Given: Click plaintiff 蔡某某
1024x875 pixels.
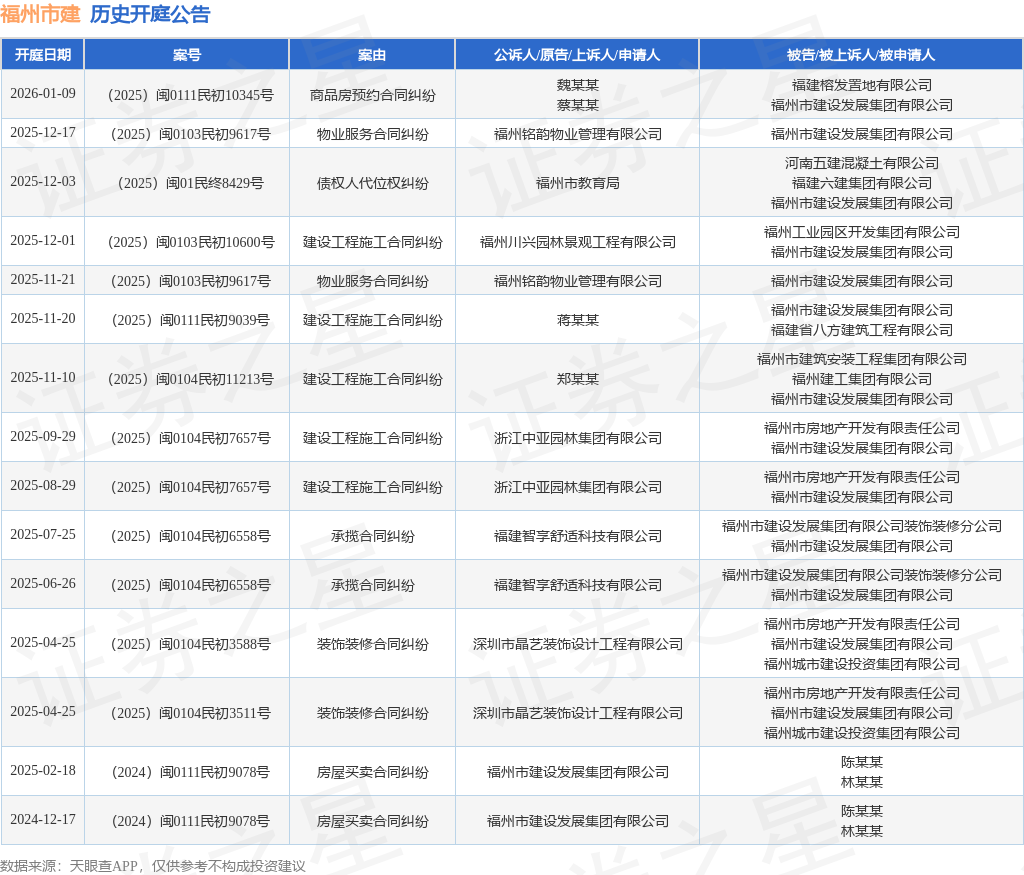Looking at the screenshot, I should (x=577, y=105).
